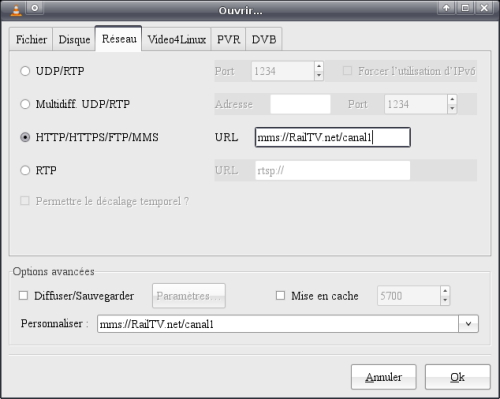
Task: Click the UDP/RTP port field showing 1234
Action: [283, 71]
